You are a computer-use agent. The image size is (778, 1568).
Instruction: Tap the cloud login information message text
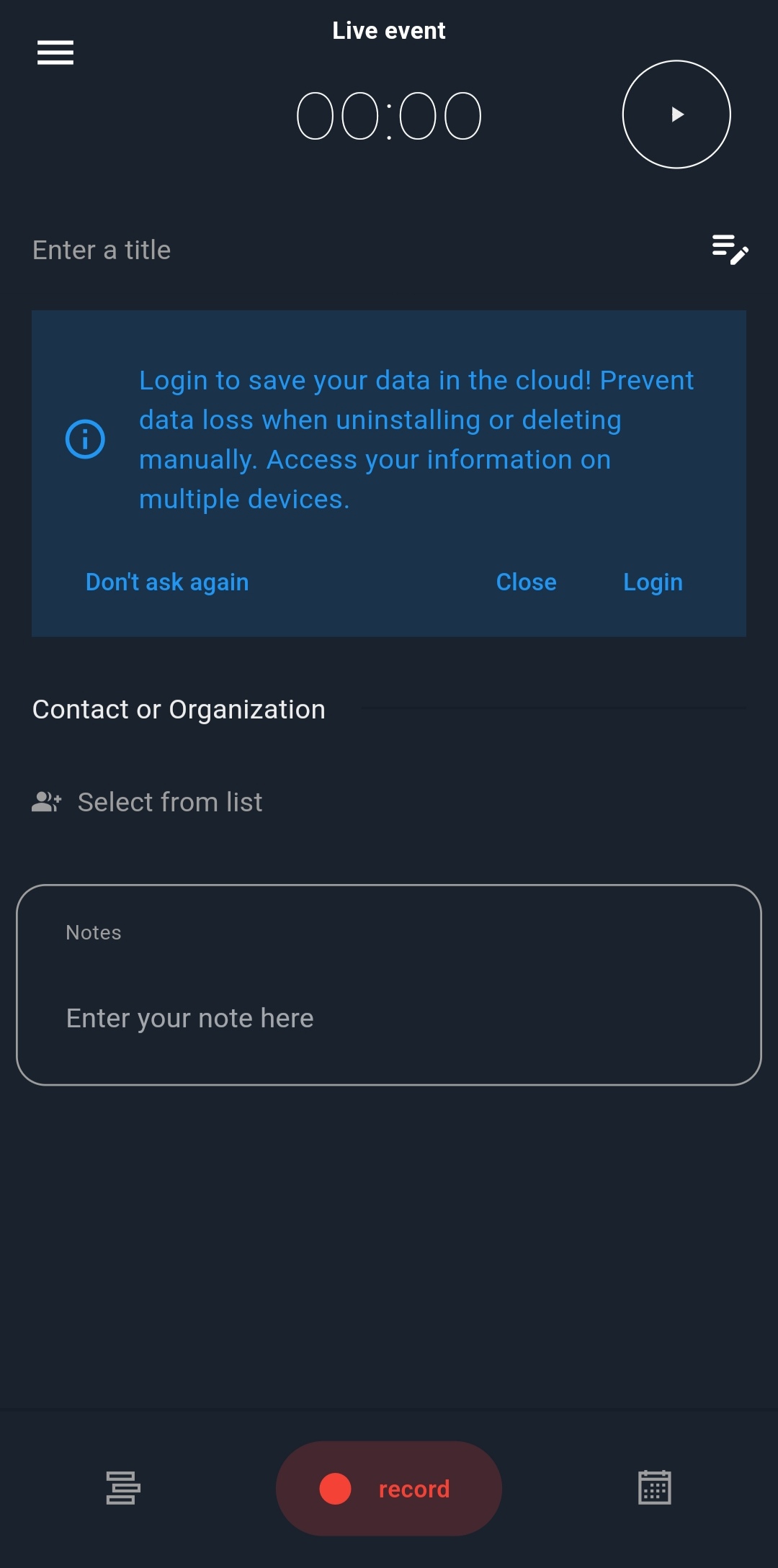pos(416,440)
